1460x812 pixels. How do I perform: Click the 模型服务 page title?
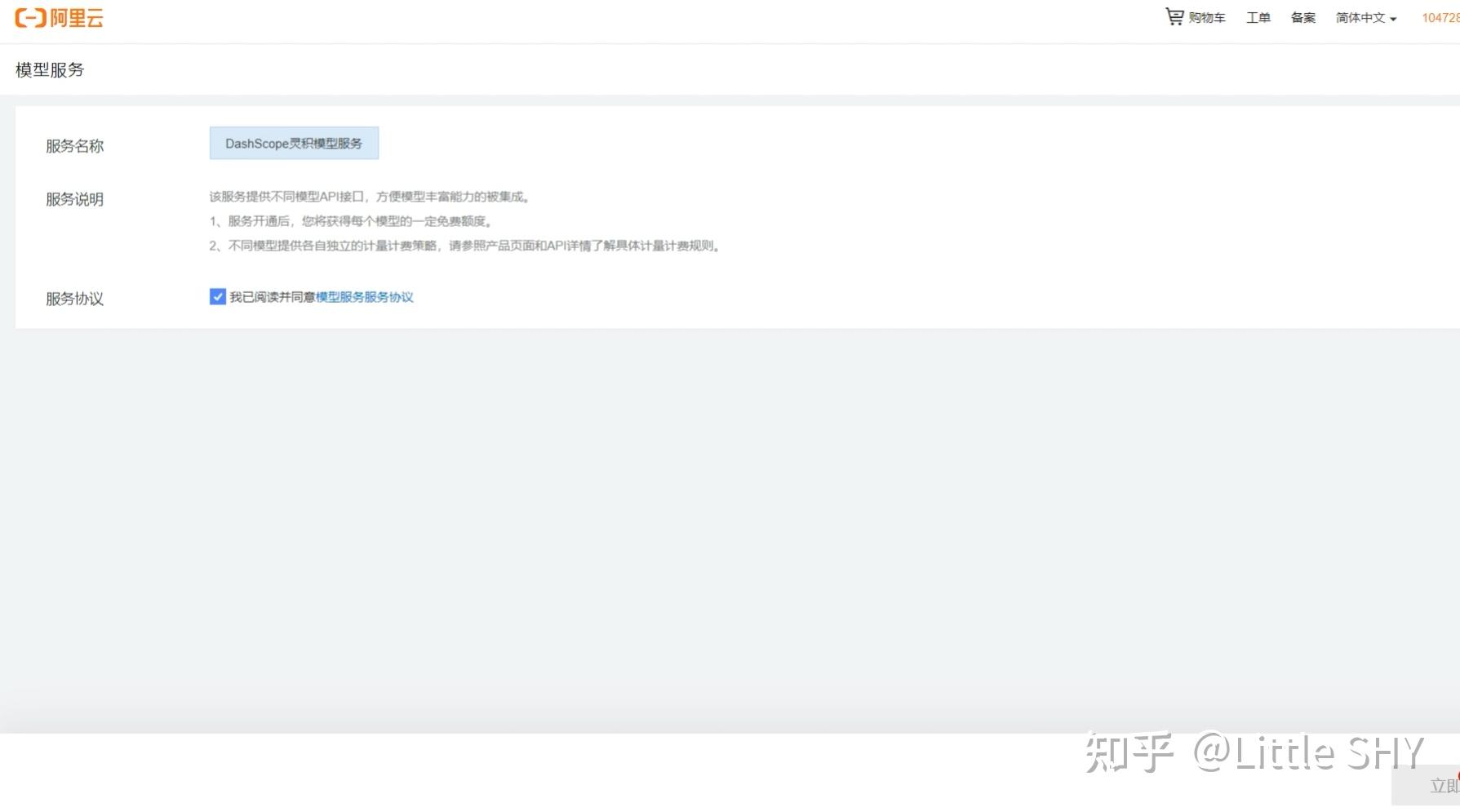(50, 70)
